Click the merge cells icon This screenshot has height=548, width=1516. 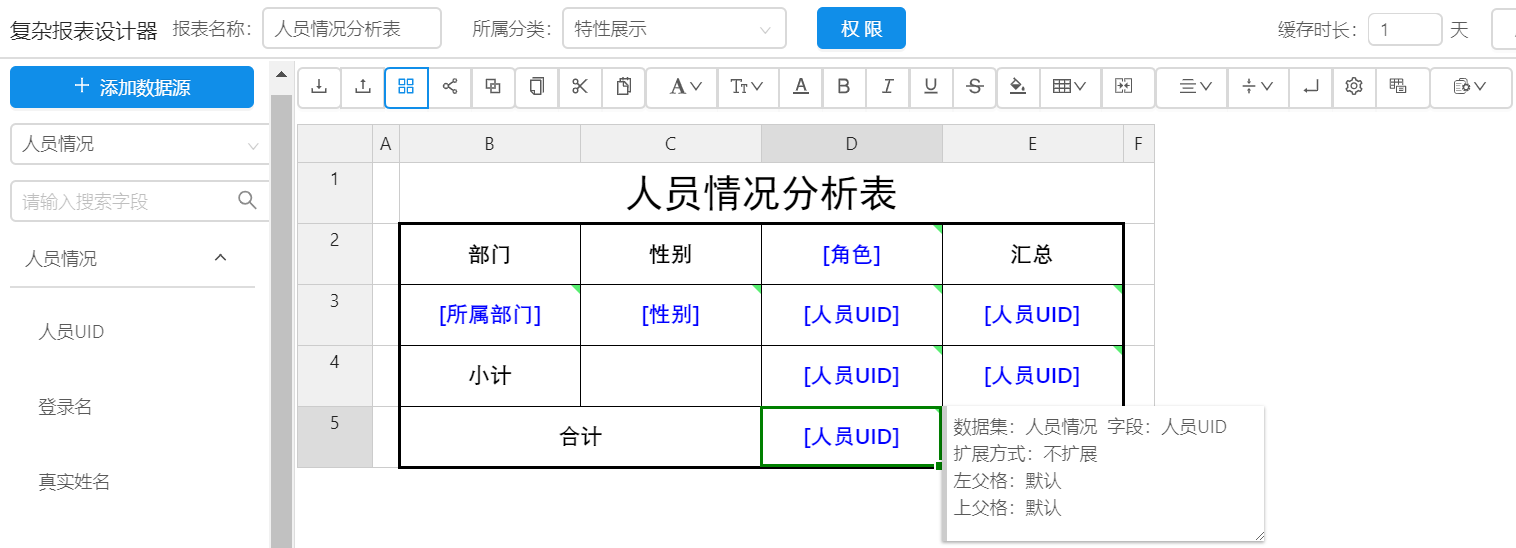click(x=1123, y=87)
